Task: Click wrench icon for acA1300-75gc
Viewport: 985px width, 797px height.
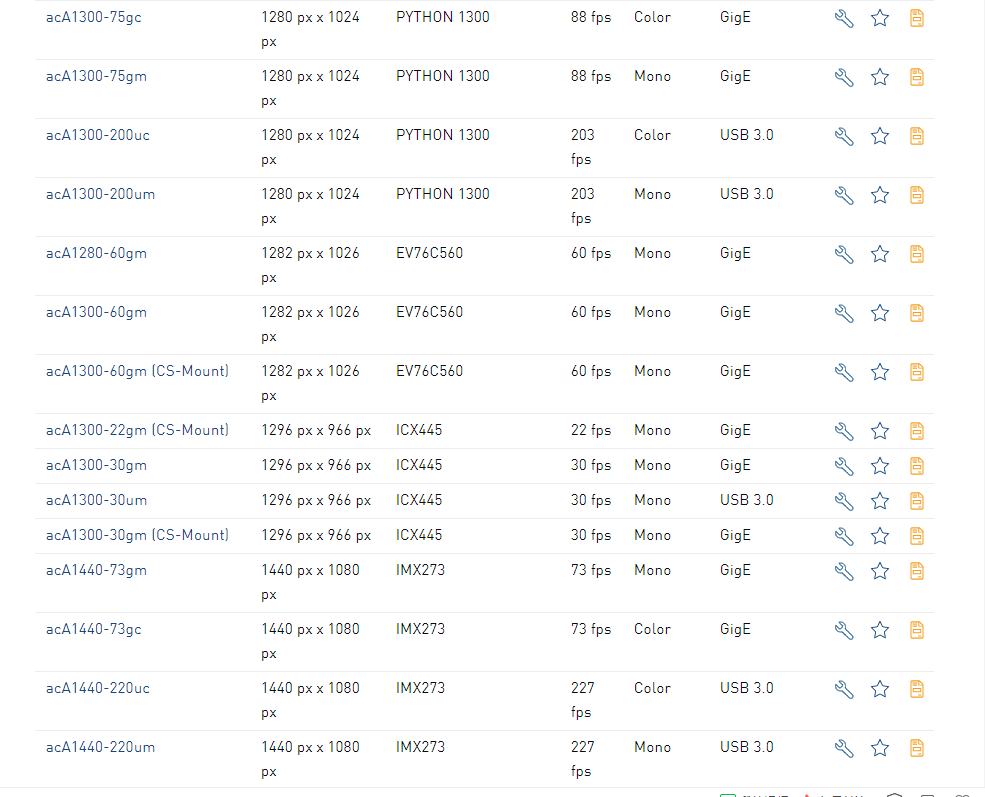Action: (x=844, y=18)
